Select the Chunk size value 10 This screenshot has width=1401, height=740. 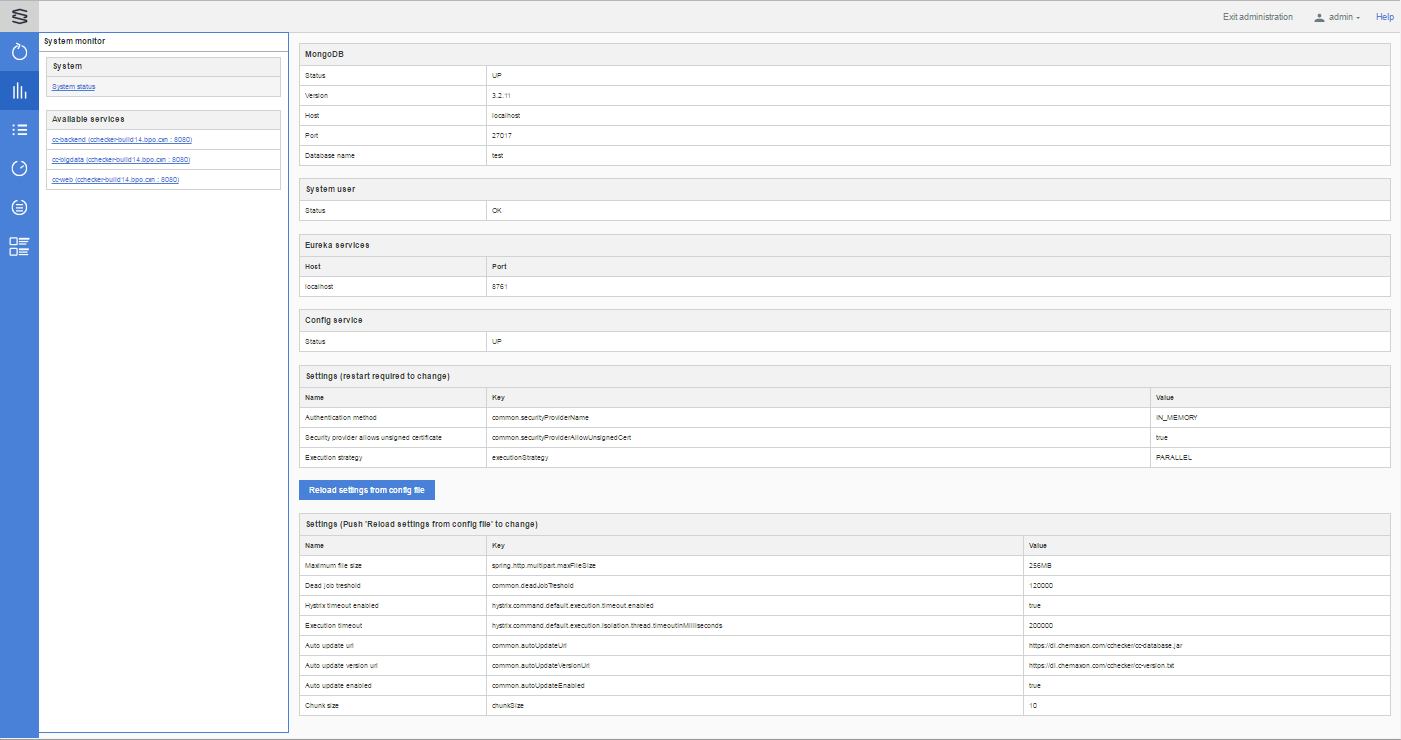click(1032, 705)
